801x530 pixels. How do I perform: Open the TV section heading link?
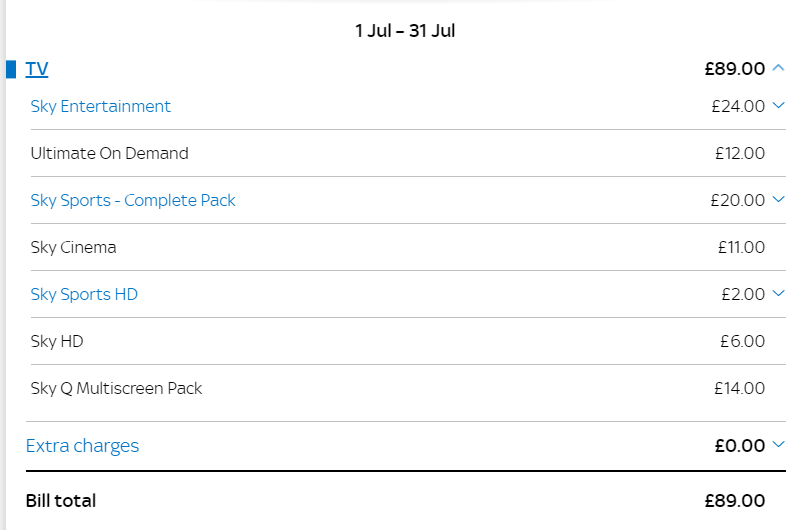coord(37,69)
